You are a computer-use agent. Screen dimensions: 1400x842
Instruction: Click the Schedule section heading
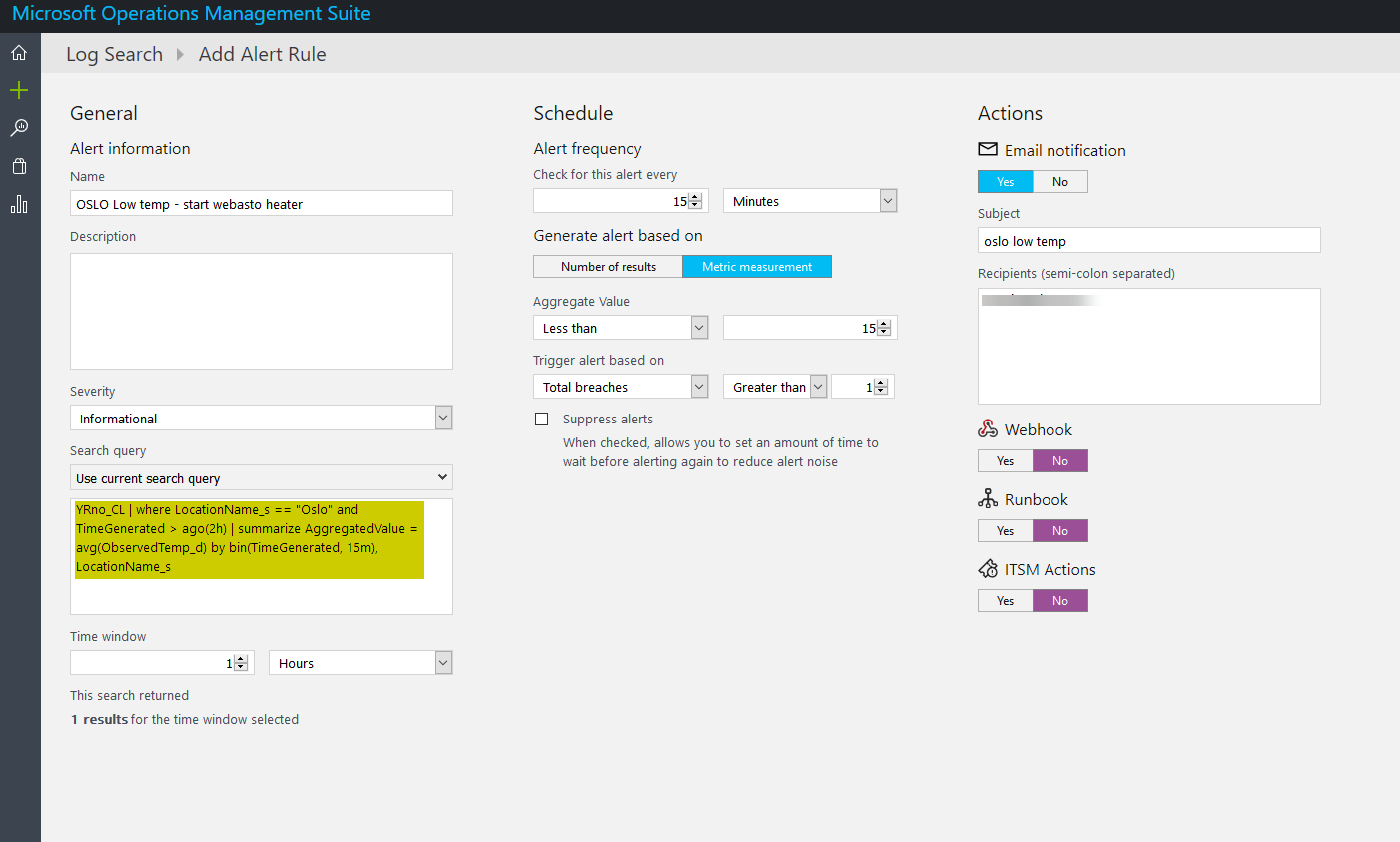(x=573, y=113)
